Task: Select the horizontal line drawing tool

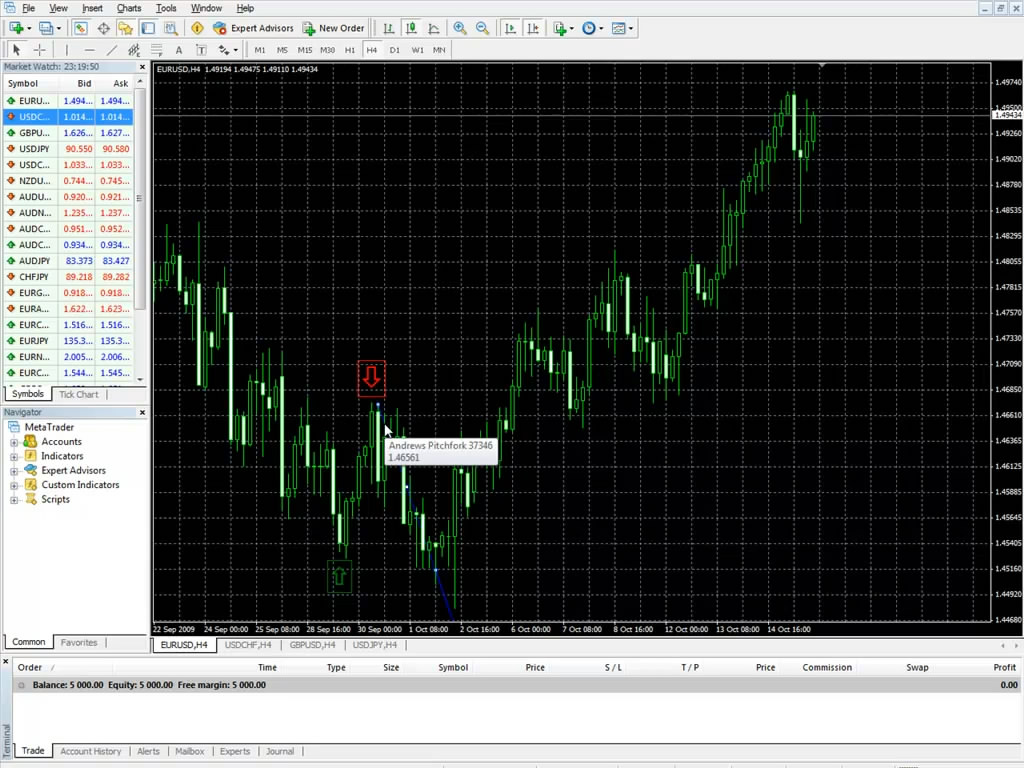Action: coord(89,50)
